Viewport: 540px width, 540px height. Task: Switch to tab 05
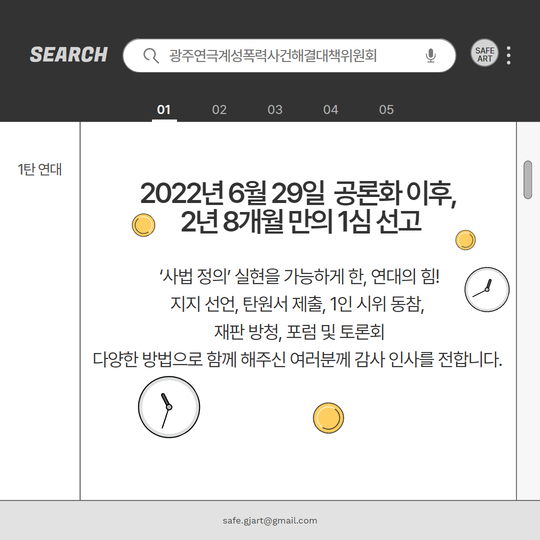pyautogui.click(x=386, y=110)
